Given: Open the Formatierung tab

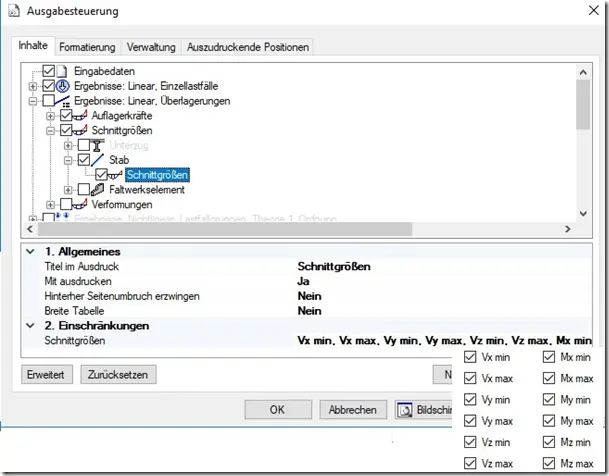Looking at the screenshot, I should click(87, 47).
